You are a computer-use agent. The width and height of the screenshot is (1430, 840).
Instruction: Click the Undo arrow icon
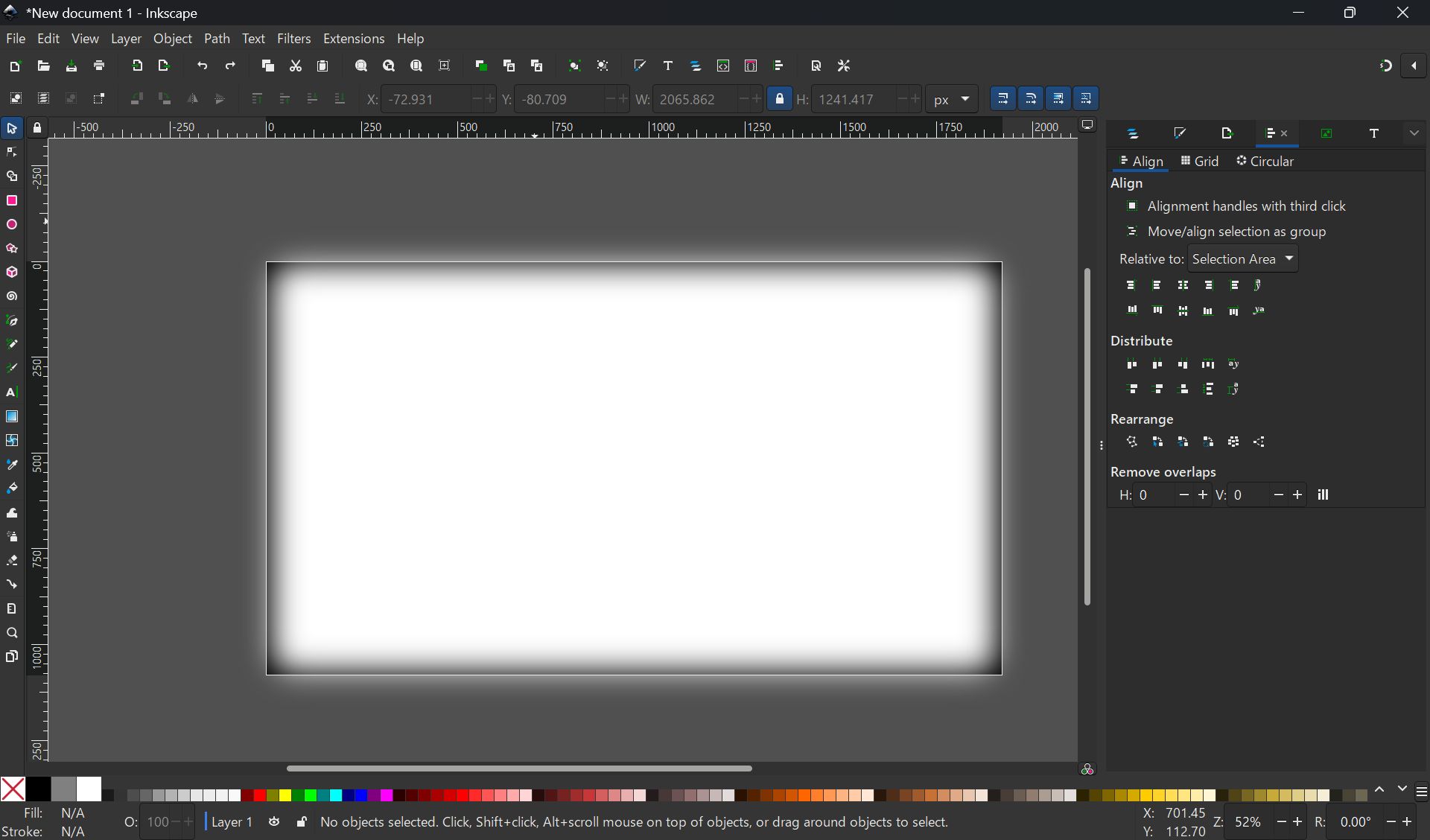(202, 66)
